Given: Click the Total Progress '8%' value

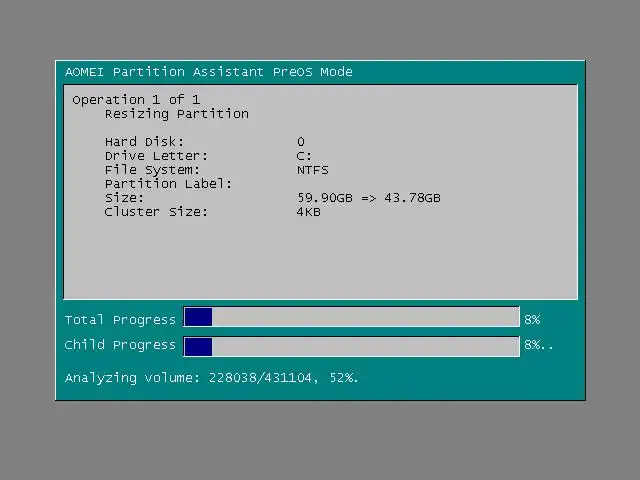Looking at the screenshot, I should coord(532,320).
